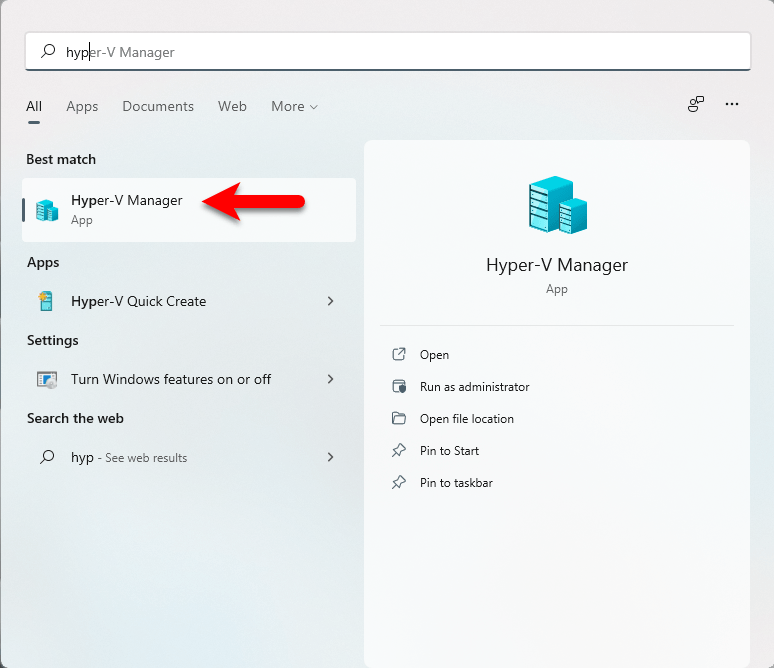Viewport: 774px width, 668px height.
Task: Click inside the search text field
Action: (x=388, y=51)
